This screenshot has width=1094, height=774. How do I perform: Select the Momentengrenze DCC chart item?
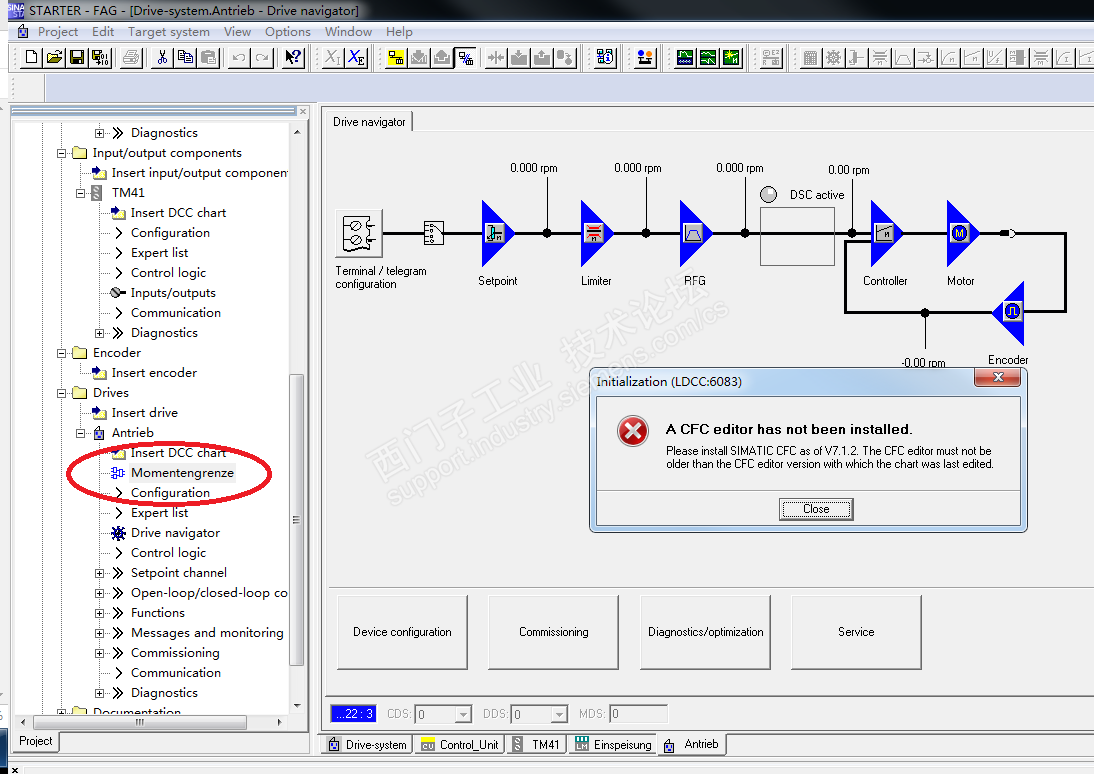182,472
